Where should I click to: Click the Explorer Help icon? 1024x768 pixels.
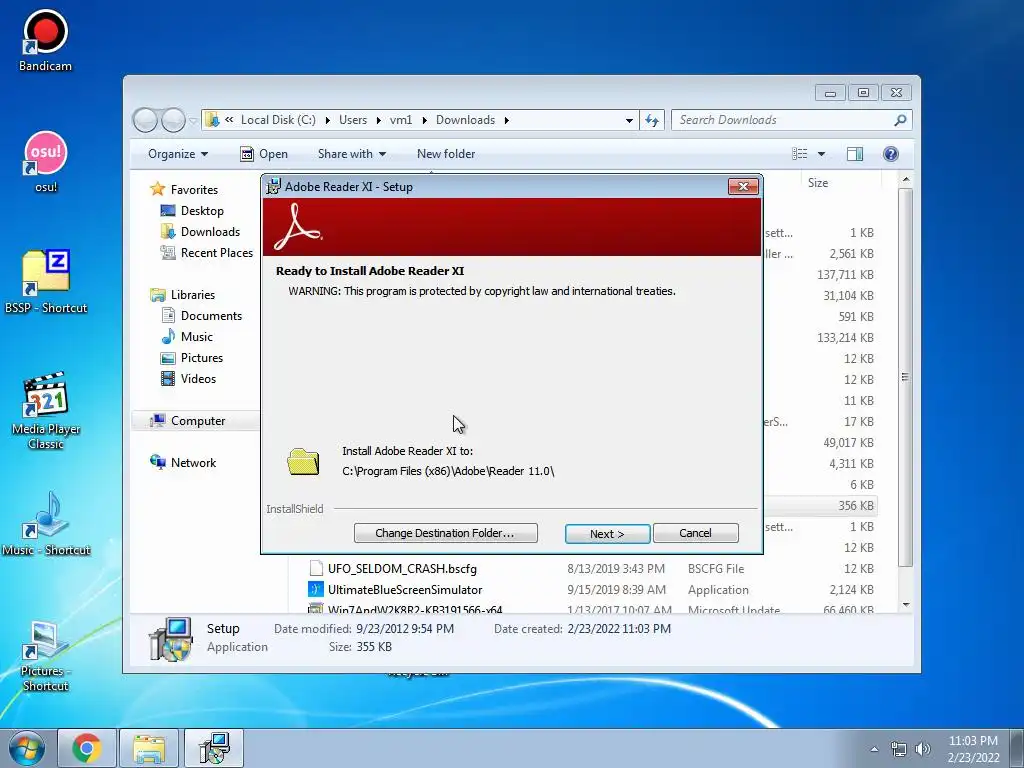click(x=891, y=154)
